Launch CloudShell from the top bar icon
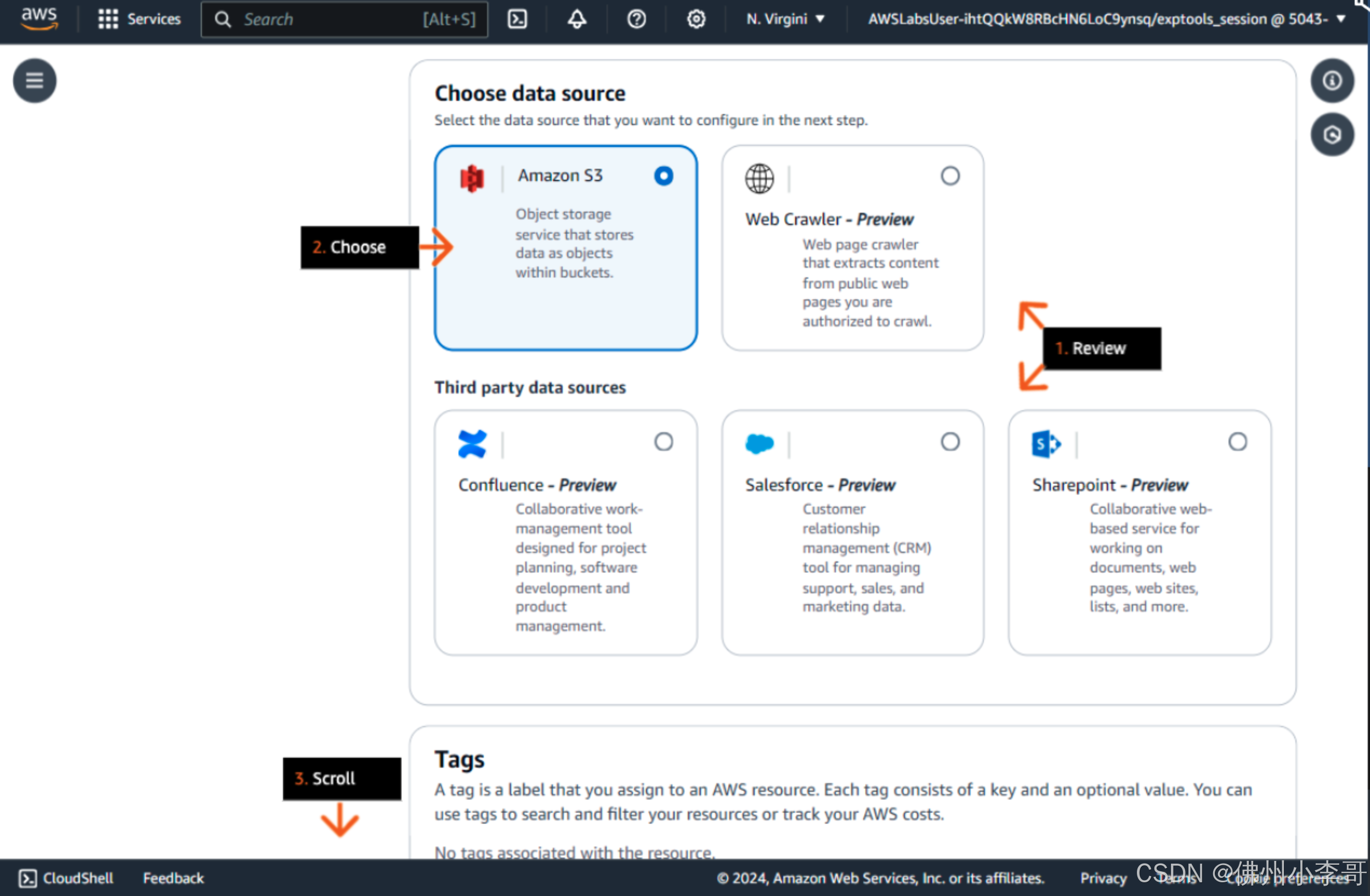The image size is (1370, 896). [517, 19]
